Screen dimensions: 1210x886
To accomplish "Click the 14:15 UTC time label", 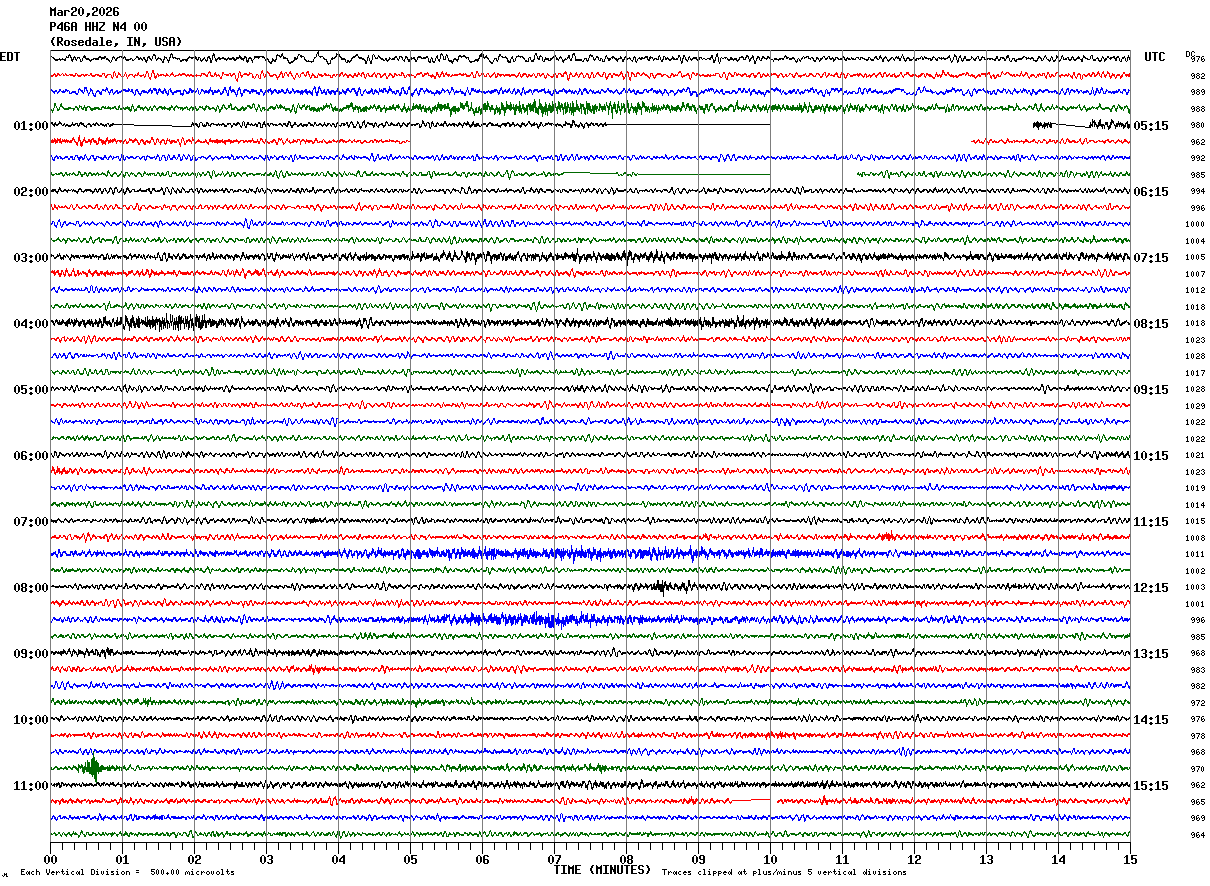I will (1150, 720).
